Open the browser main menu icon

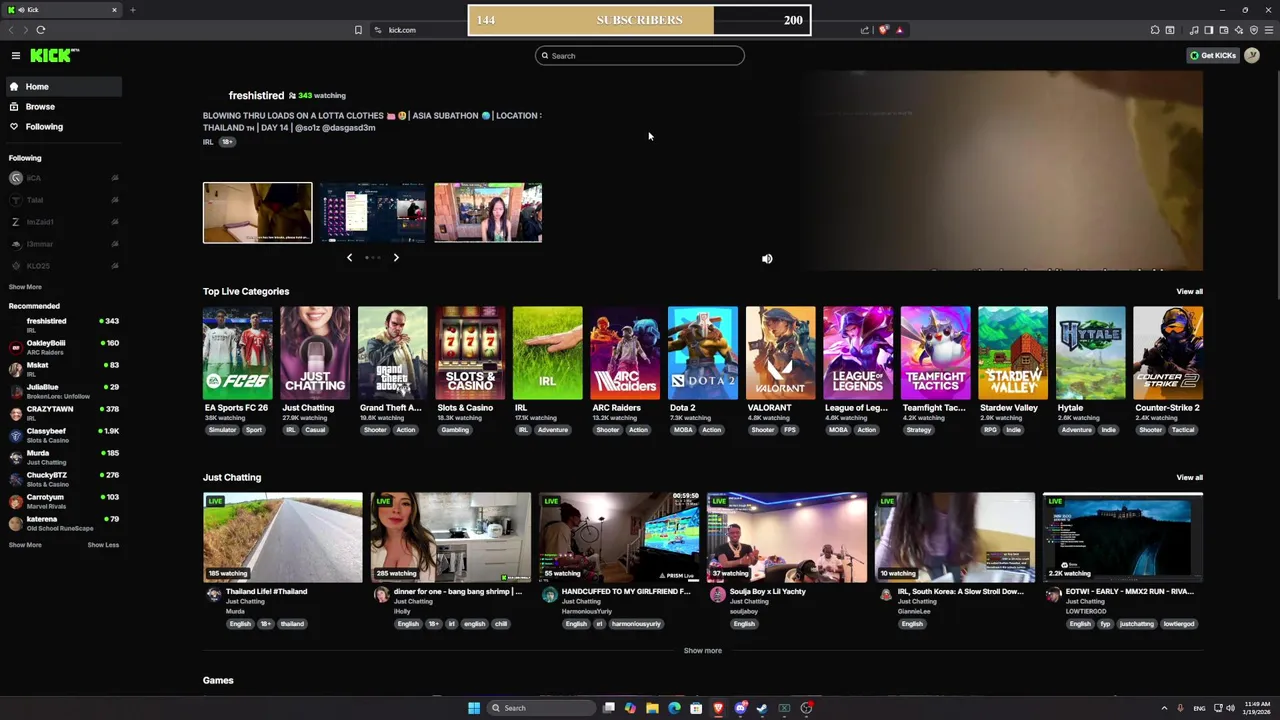point(1269,30)
